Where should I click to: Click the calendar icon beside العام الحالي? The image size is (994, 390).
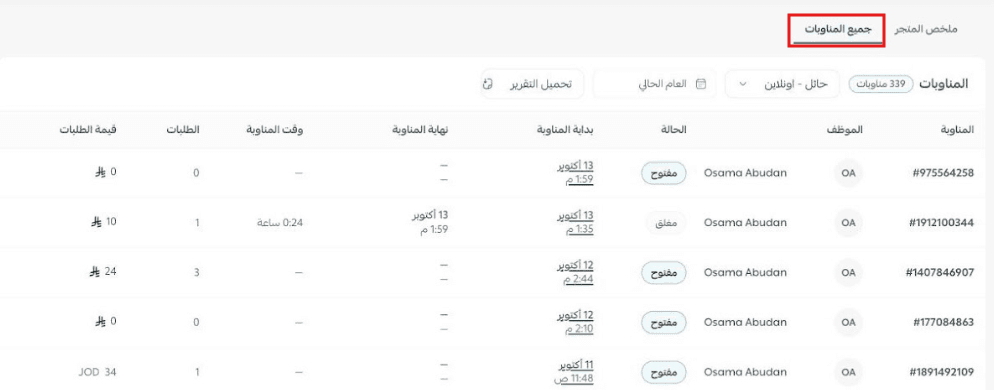(x=701, y=84)
